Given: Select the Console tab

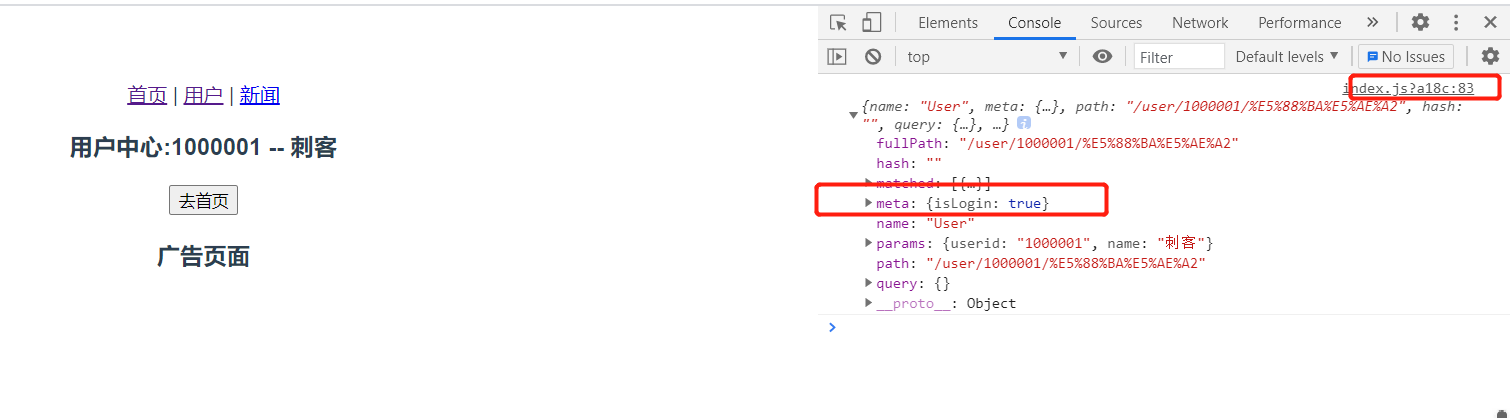Looking at the screenshot, I should click(1034, 23).
